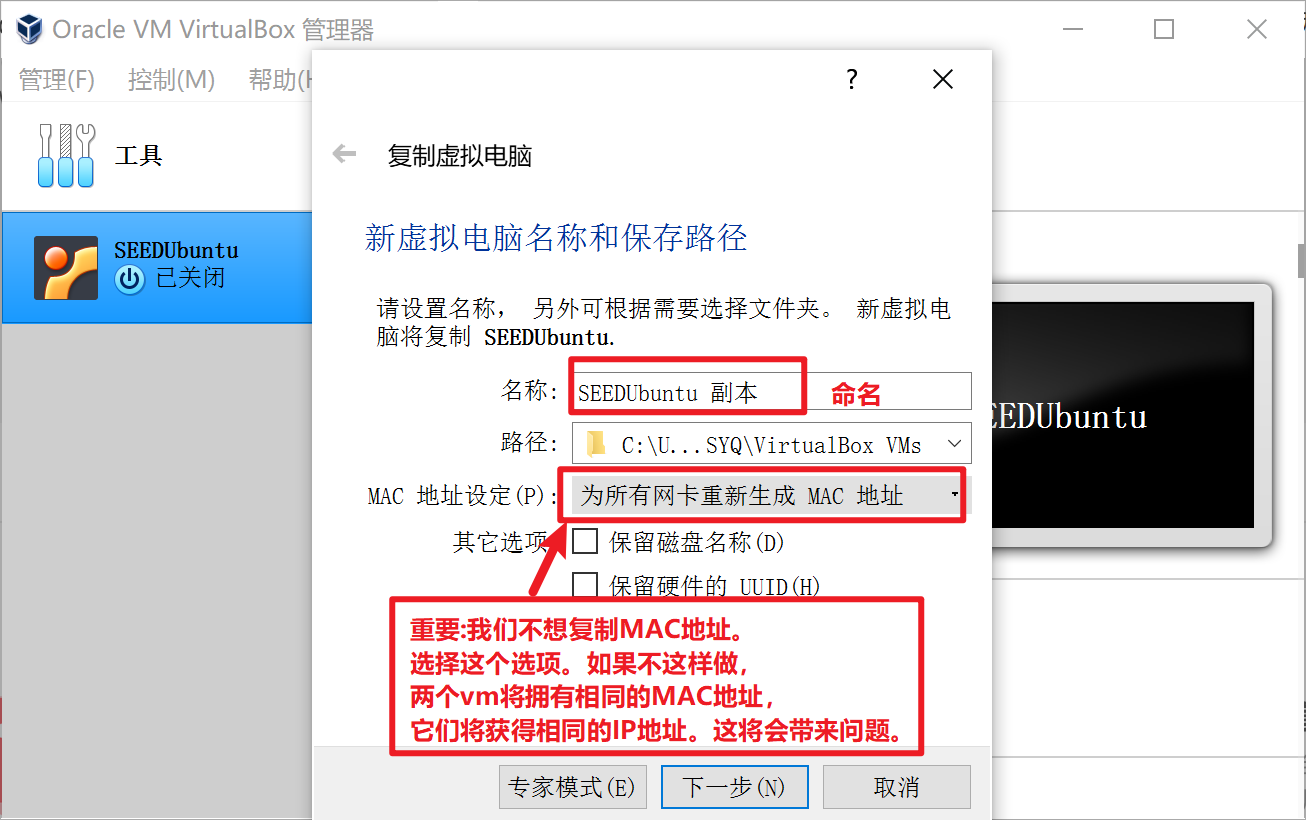
Task: Click into the 名称 name input field
Action: (x=771, y=391)
